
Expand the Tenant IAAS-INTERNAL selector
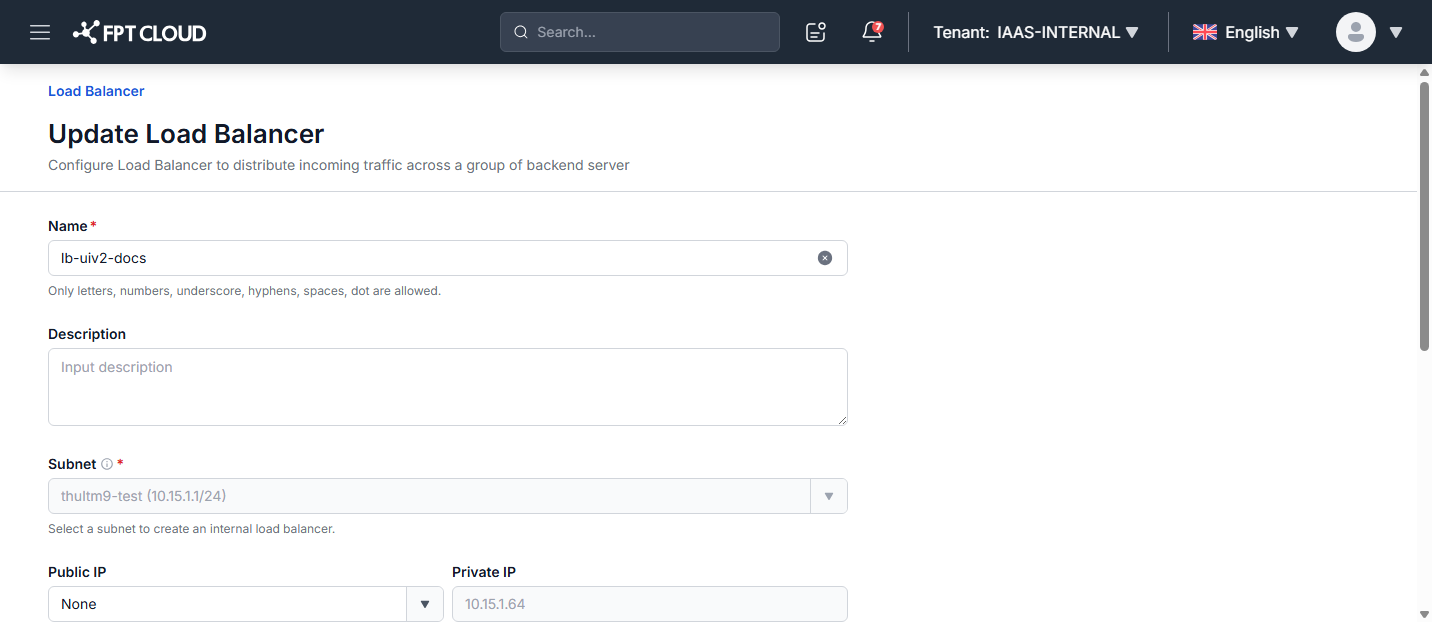(x=1036, y=32)
